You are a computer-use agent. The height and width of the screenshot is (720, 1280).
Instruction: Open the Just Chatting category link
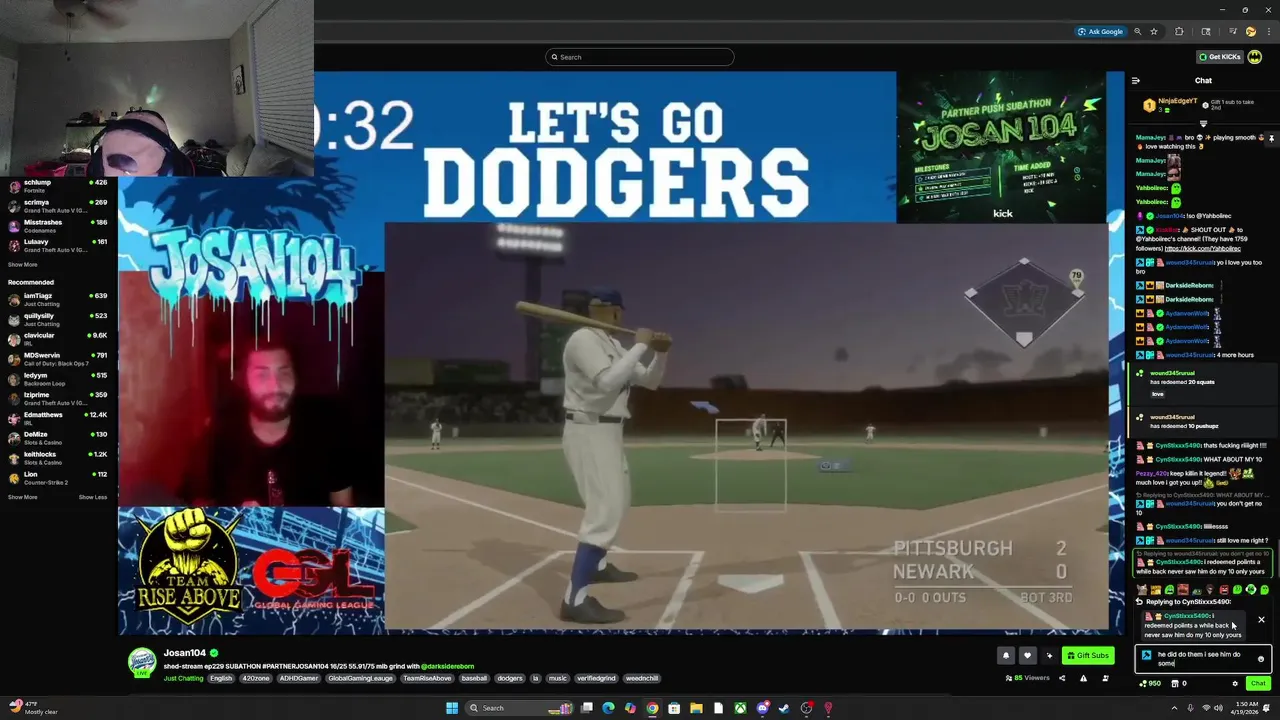183,678
